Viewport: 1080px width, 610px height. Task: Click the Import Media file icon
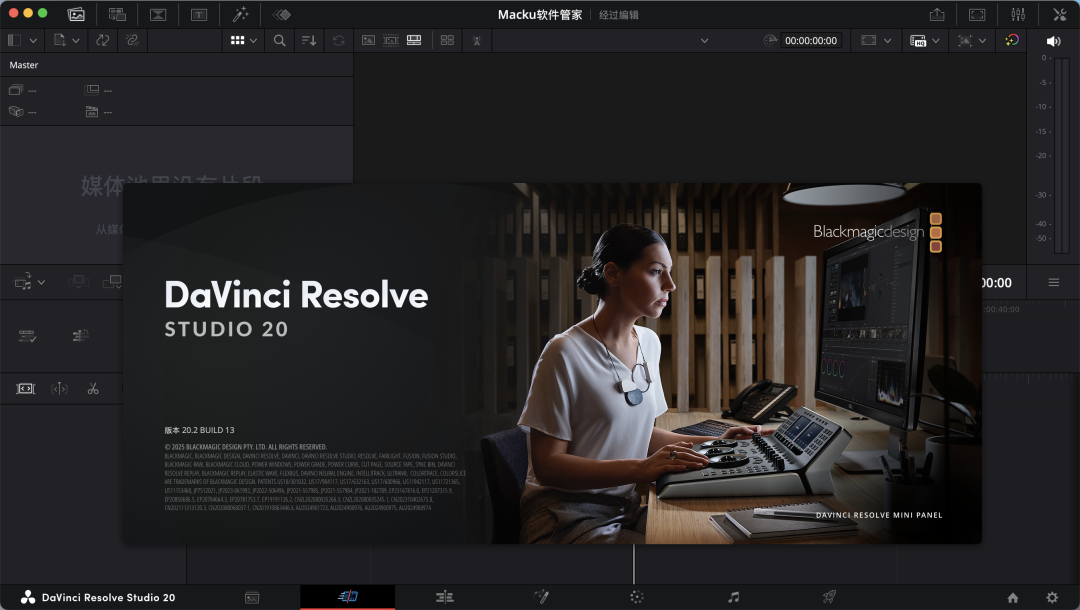click(x=60, y=41)
